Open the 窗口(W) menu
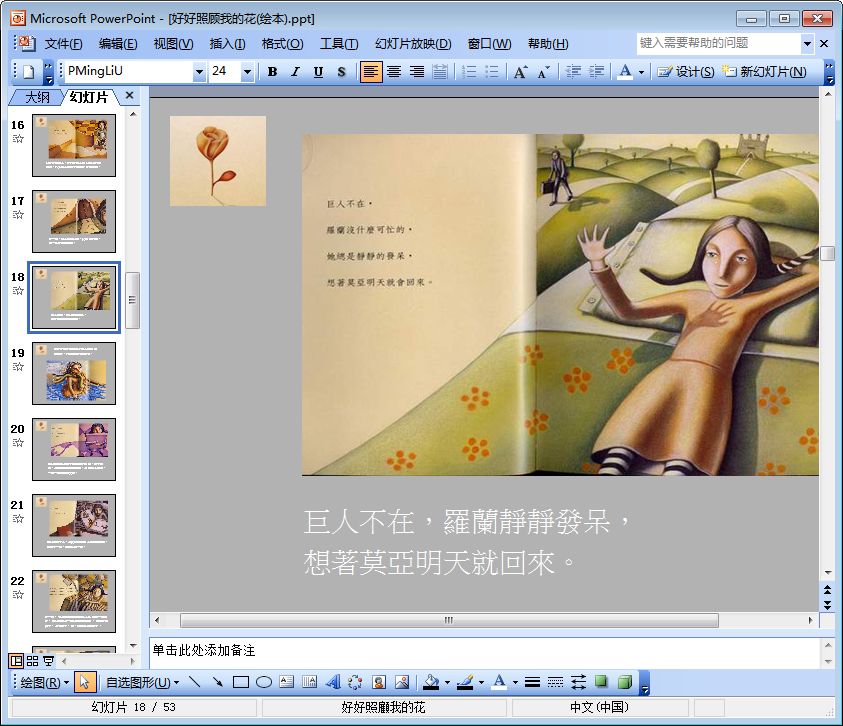The image size is (843, 726). (489, 44)
